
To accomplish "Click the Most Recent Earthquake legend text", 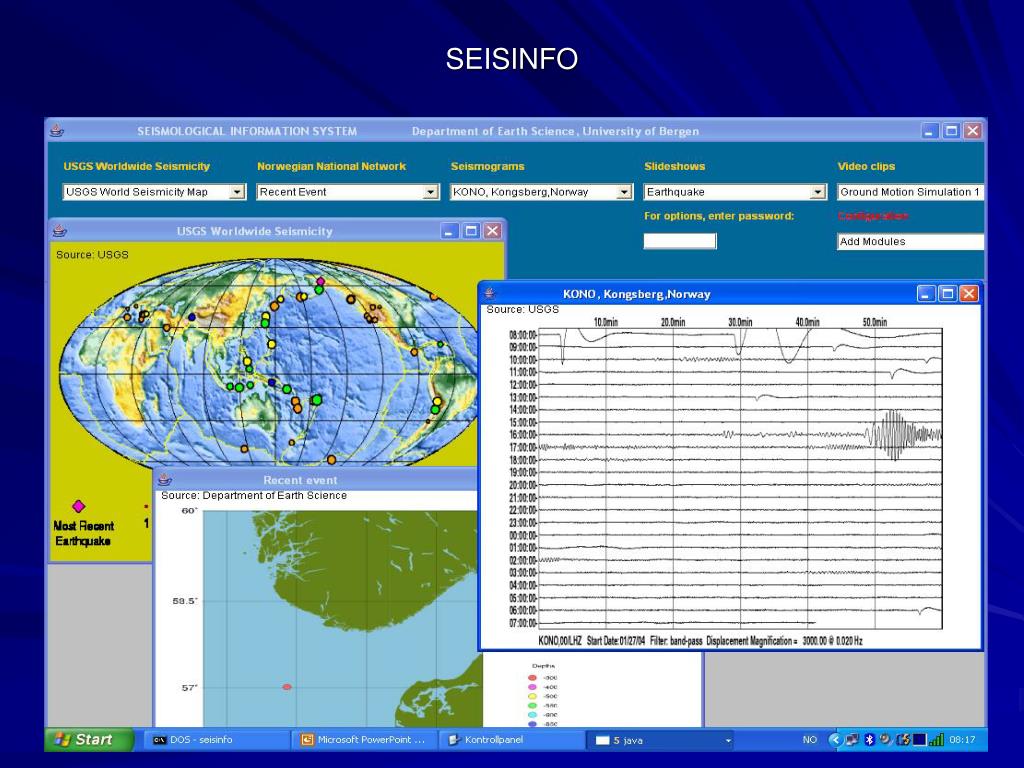I will (83, 534).
